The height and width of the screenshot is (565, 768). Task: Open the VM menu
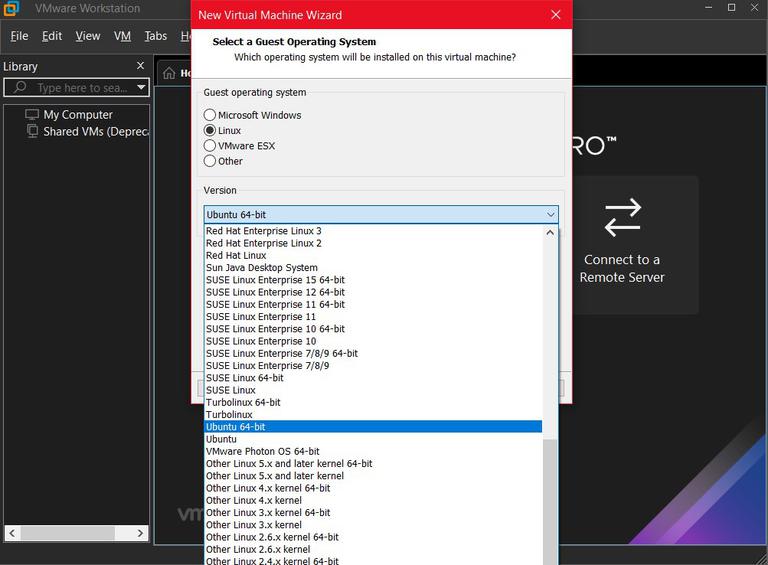pos(122,36)
